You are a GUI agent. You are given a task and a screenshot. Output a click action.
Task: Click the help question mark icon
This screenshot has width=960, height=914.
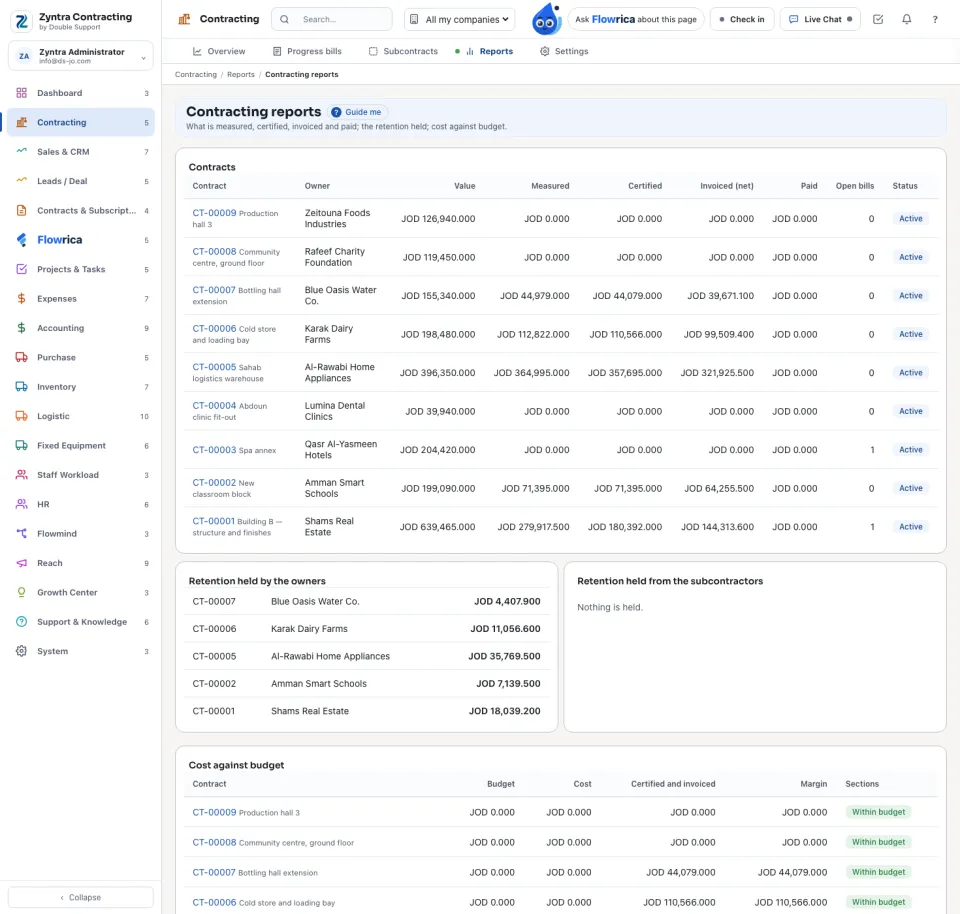935,19
